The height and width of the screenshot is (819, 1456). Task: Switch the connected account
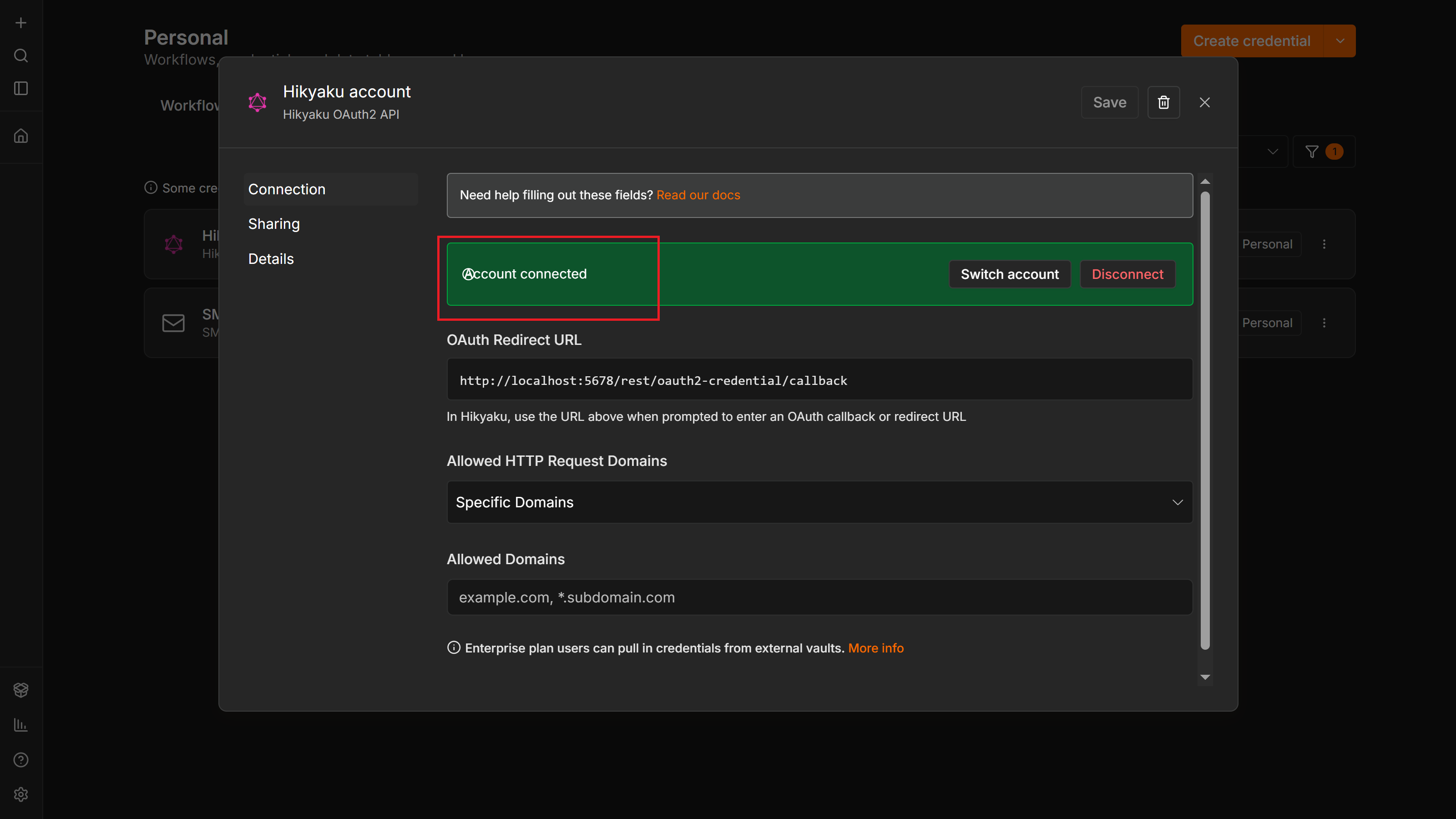click(1010, 274)
